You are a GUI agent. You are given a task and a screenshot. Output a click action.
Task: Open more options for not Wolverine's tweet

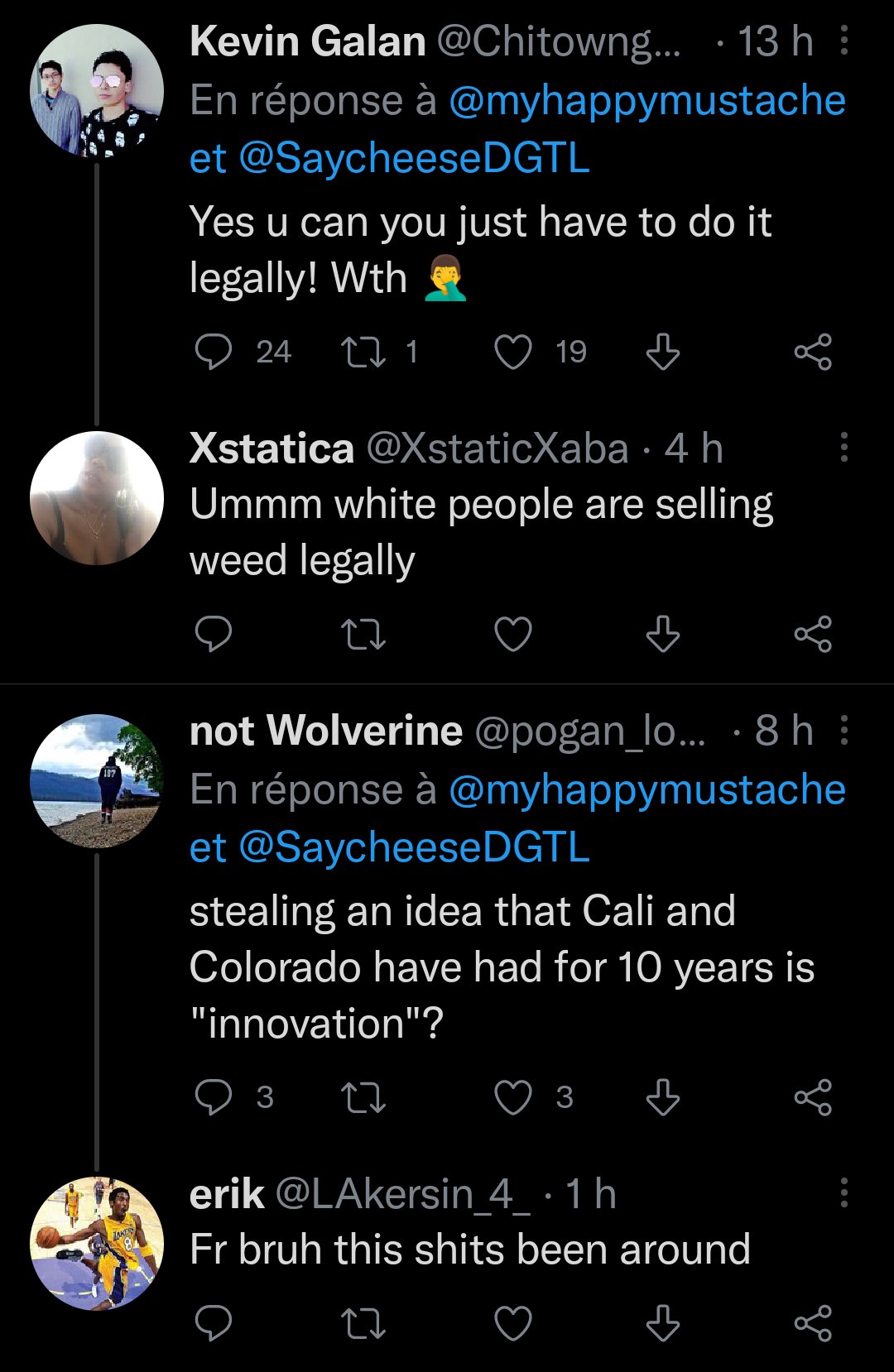[844, 731]
